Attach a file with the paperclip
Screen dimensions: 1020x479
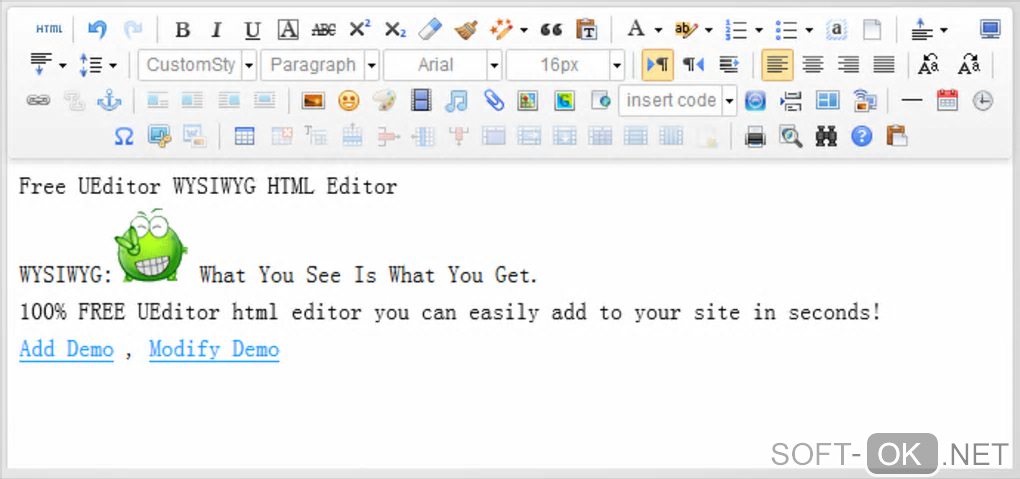click(493, 100)
